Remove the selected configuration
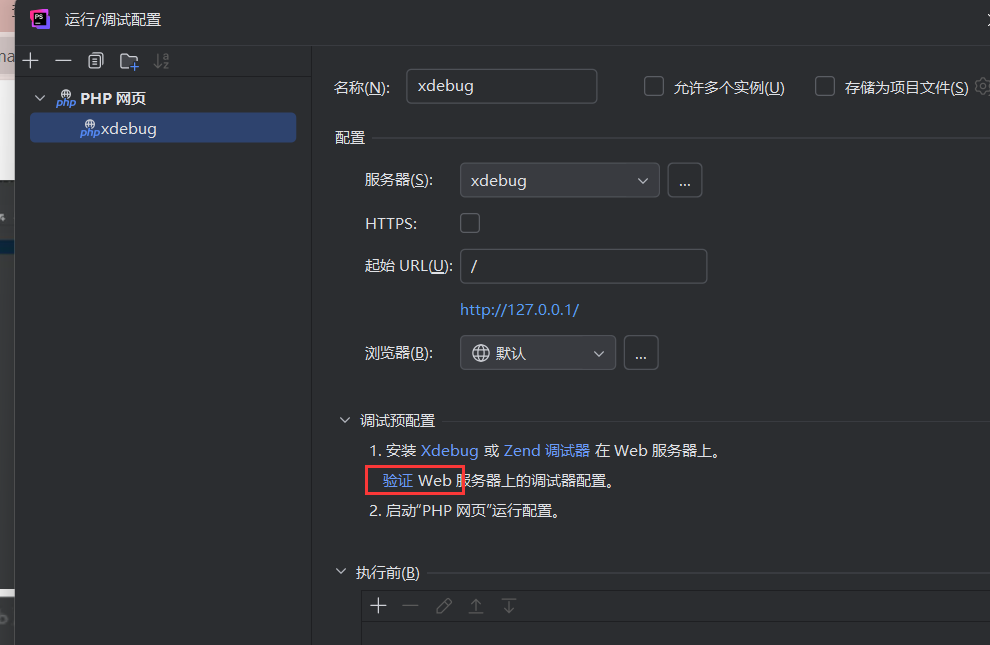This screenshot has height=645, width=990. [63, 60]
